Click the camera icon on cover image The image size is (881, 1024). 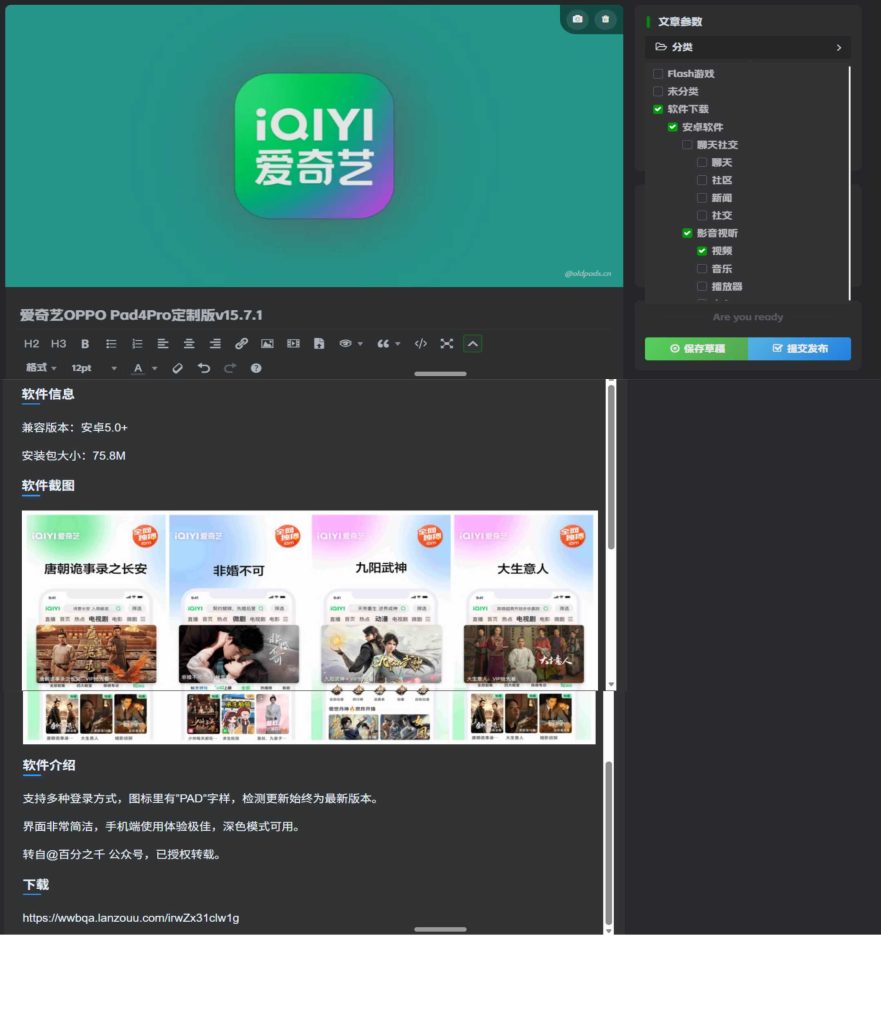(x=577, y=19)
